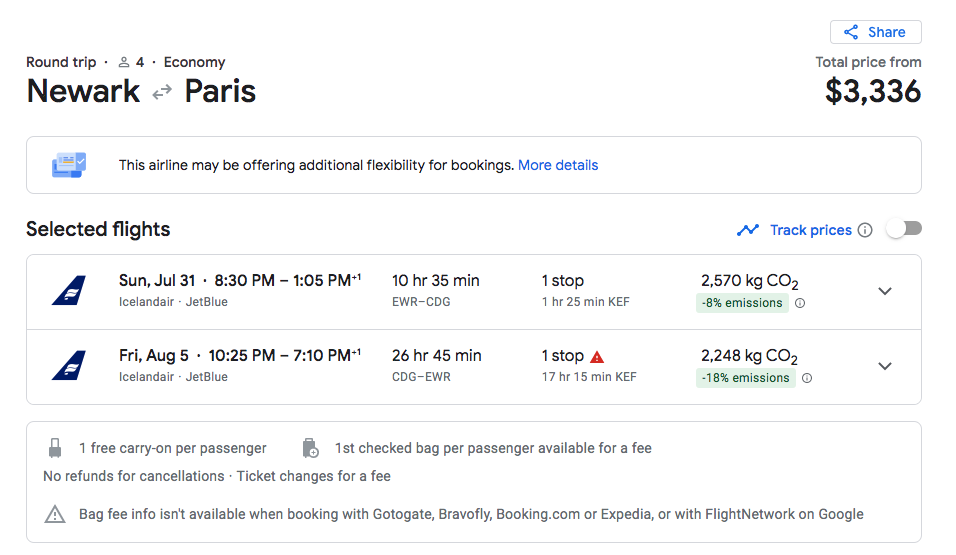Open the More details link
956x555 pixels.
click(558, 165)
